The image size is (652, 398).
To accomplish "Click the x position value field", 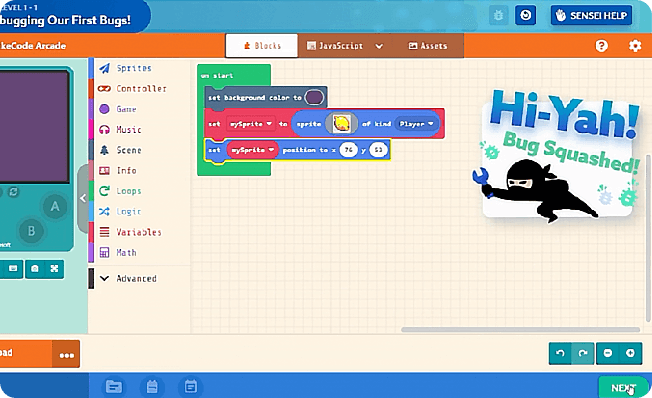I will click(x=348, y=150).
